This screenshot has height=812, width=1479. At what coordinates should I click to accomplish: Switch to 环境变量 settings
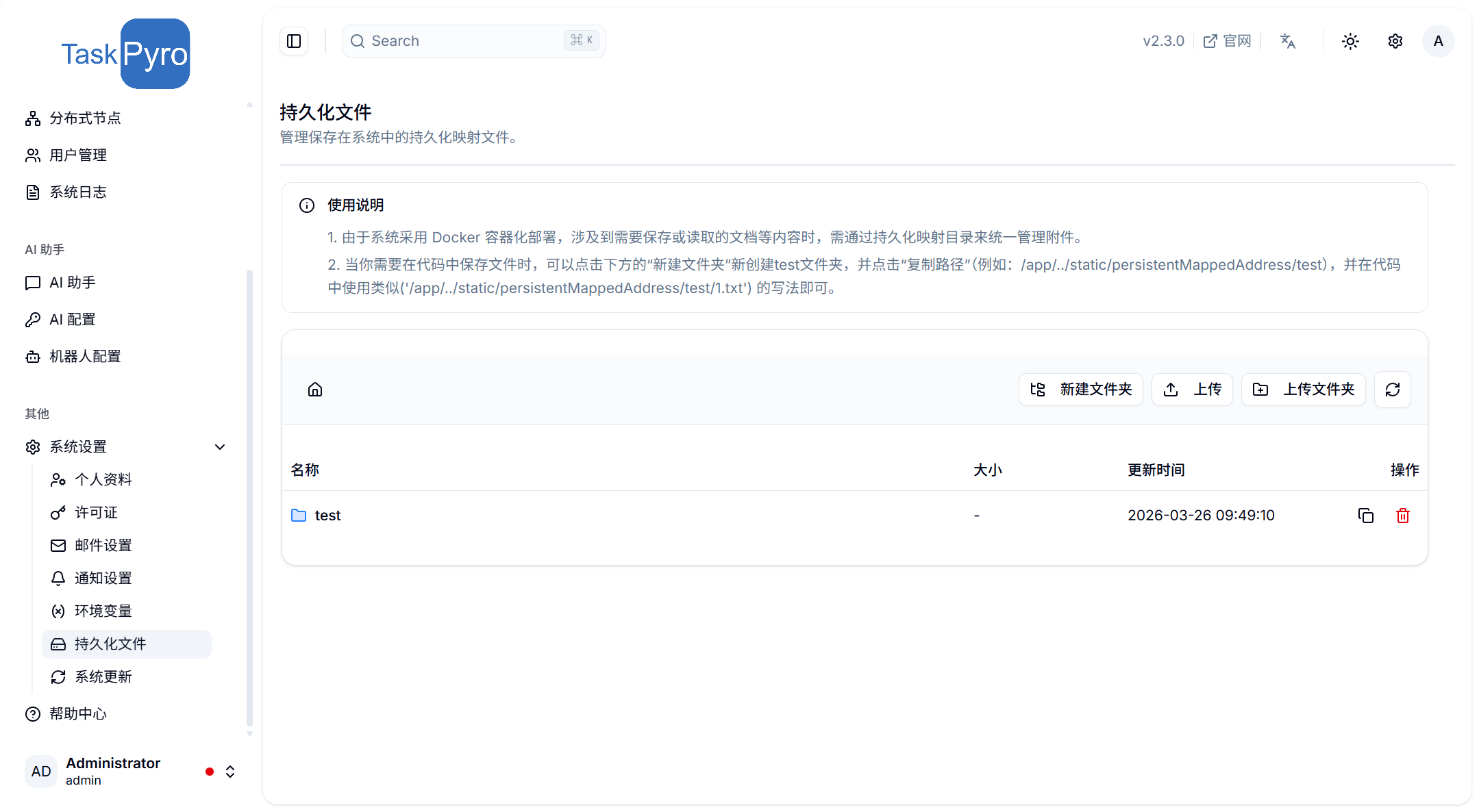(x=103, y=611)
